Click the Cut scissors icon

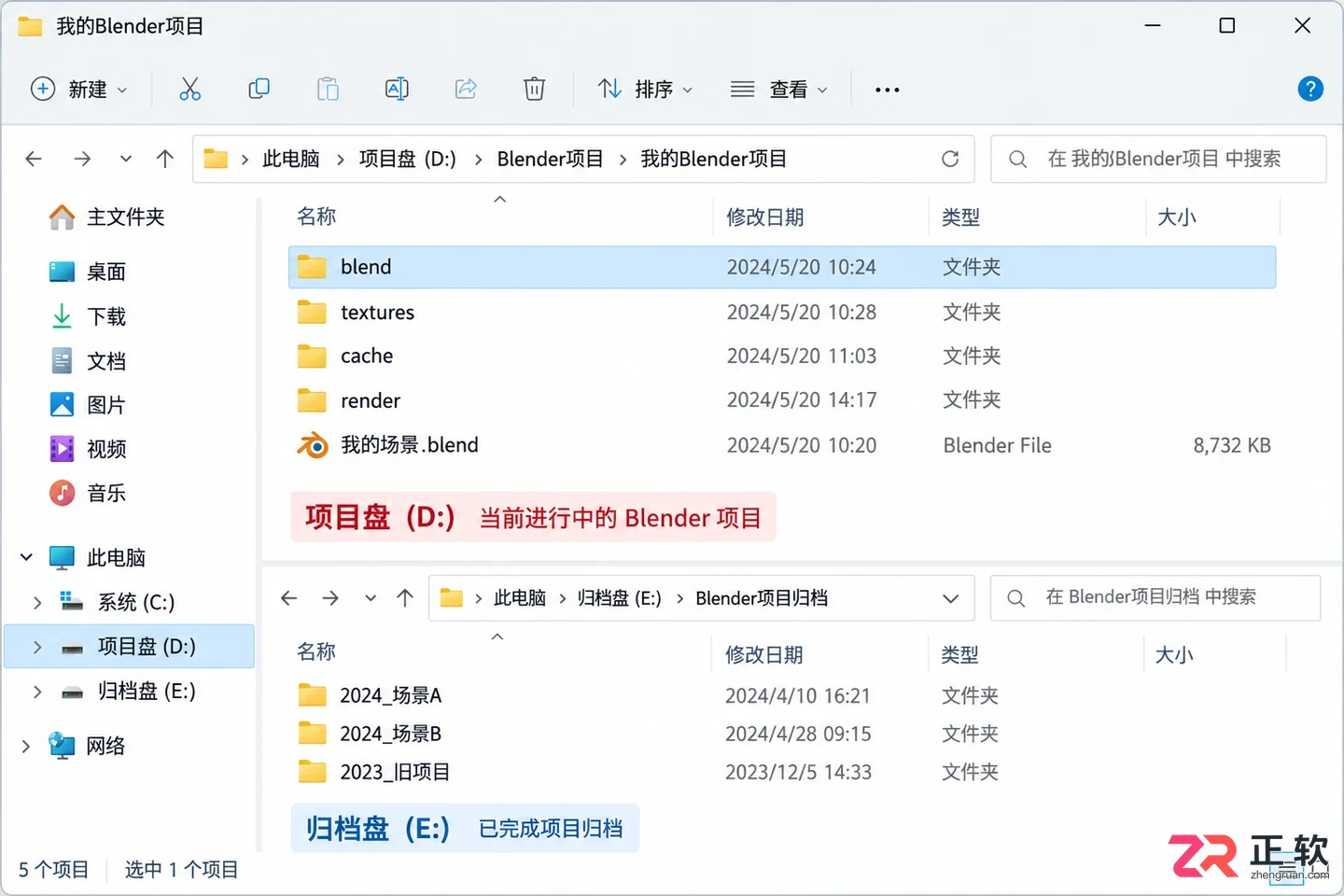[x=189, y=89]
